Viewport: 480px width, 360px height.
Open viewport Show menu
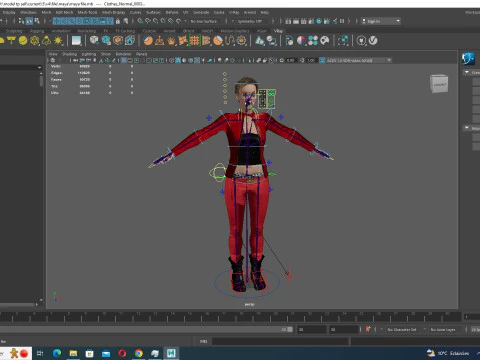click(x=106, y=54)
